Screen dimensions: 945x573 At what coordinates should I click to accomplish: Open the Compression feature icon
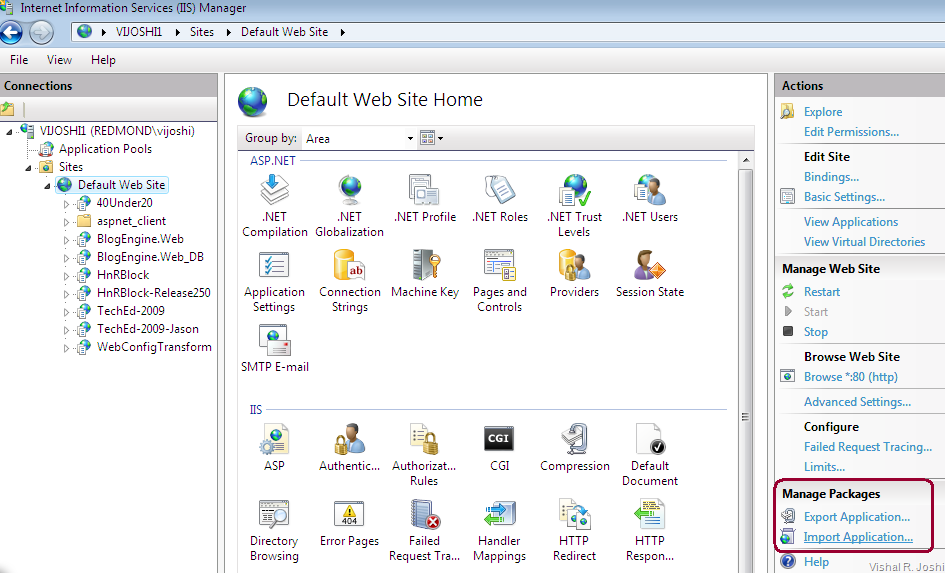[x=574, y=439]
